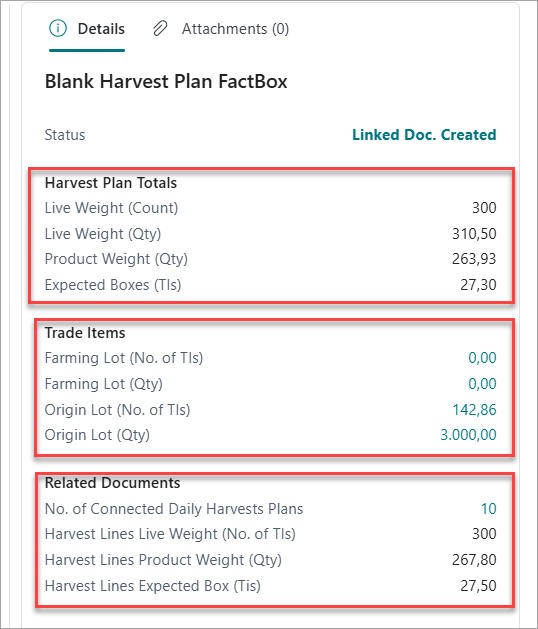Screen dimensions: 538x629
Task: Select the Live Weight (Count) value 300
Action: (x=484, y=208)
